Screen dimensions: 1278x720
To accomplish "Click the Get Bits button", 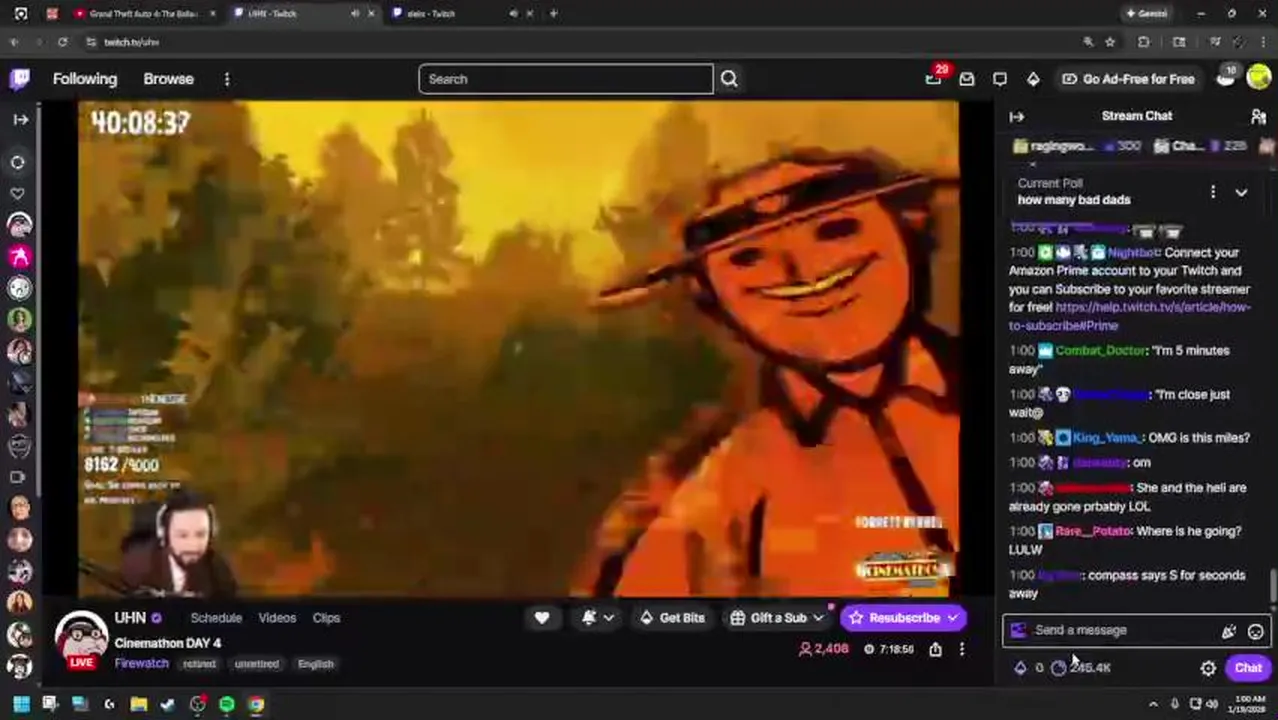I will coord(672,618).
